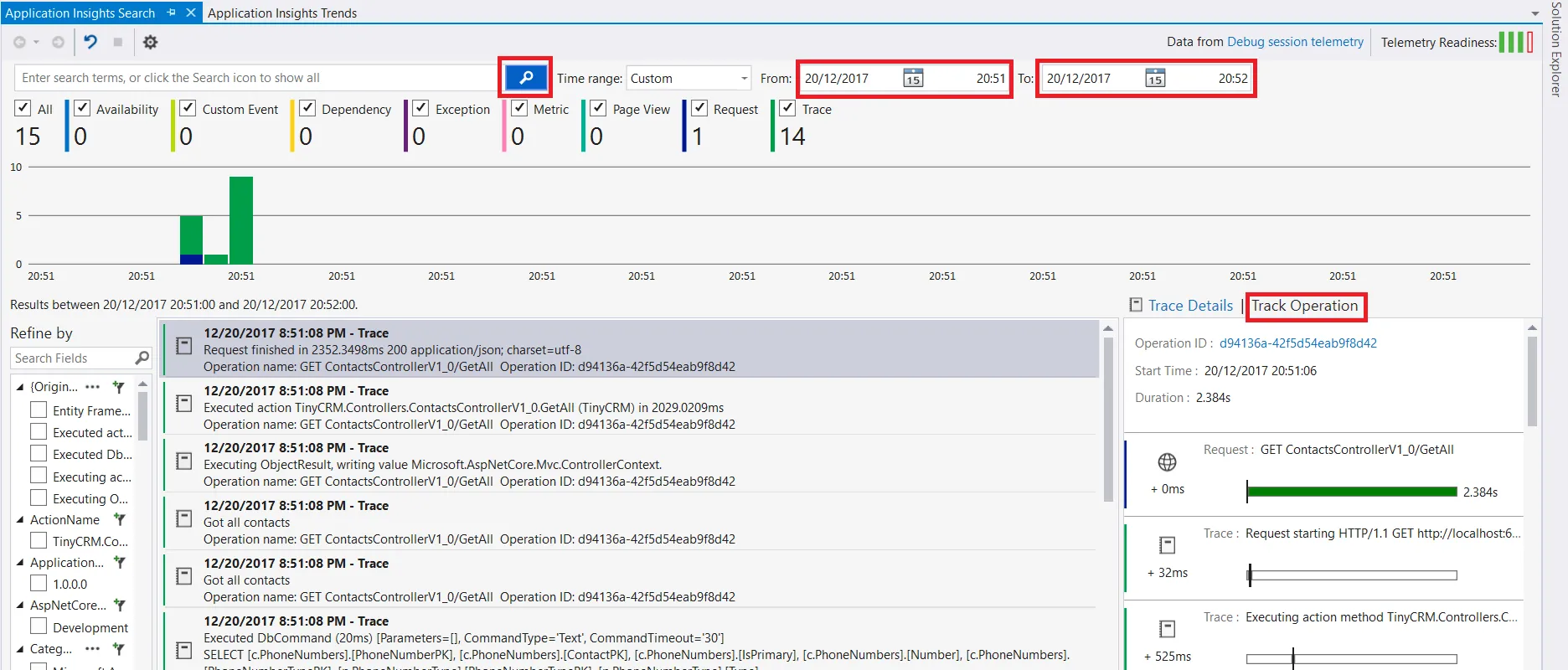Check the Development refine checkbox
1568x670 pixels.
(x=39, y=626)
